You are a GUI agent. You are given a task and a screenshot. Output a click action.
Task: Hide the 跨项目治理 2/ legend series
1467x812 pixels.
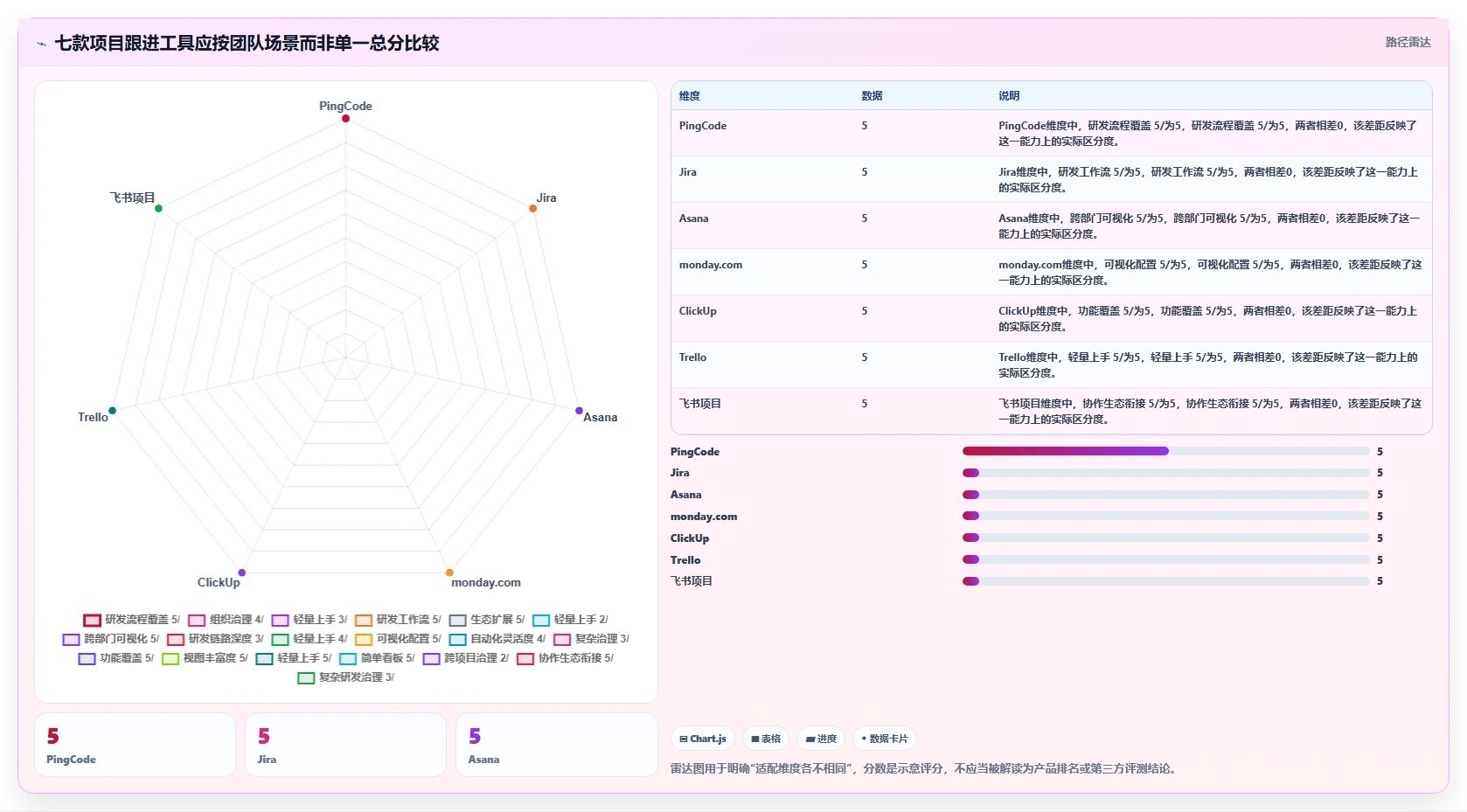pyautogui.click(x=466, y=658)
